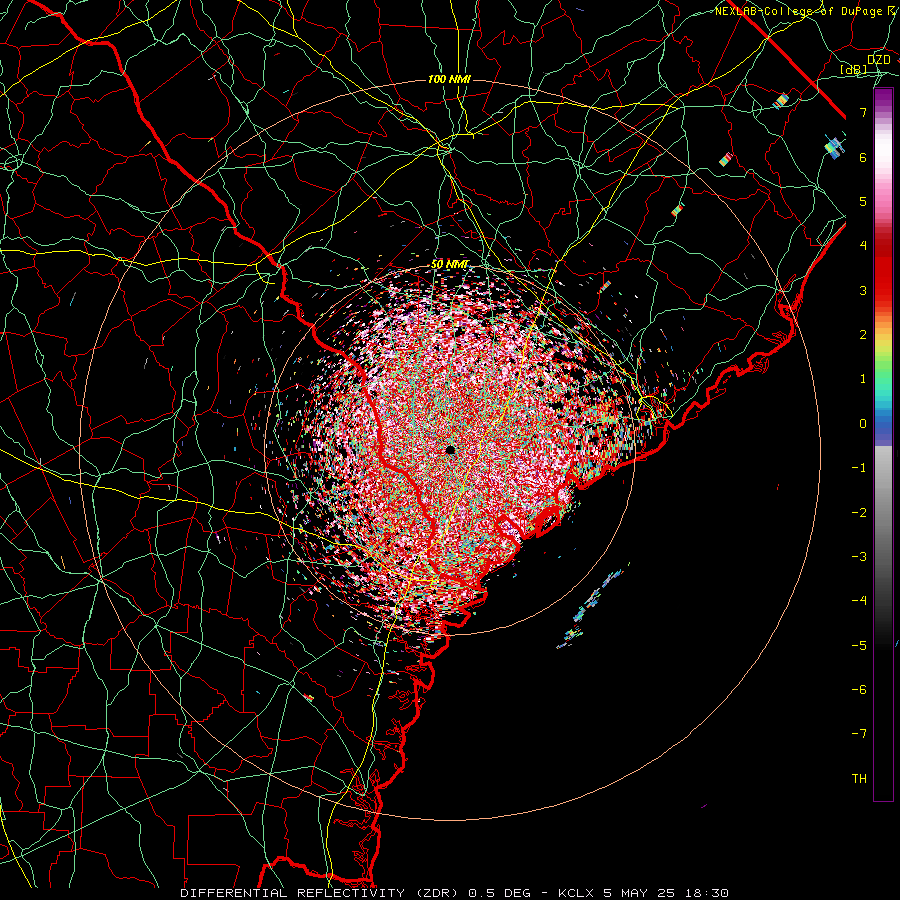This screenshot has height=900, width=900.
Task: Click the -7 value on the color scale
Action: pos(859,734)
